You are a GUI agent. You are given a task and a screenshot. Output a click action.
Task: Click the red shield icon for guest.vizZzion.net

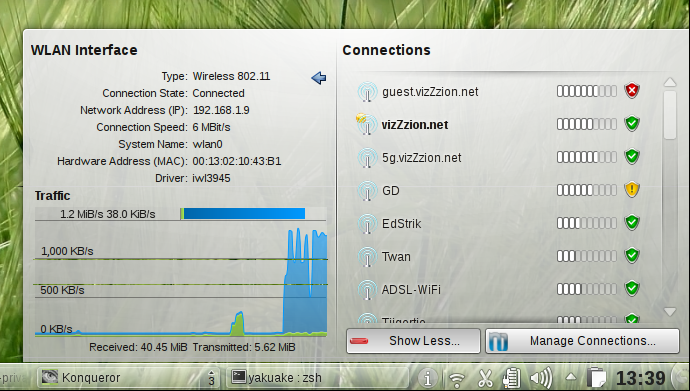632,91
